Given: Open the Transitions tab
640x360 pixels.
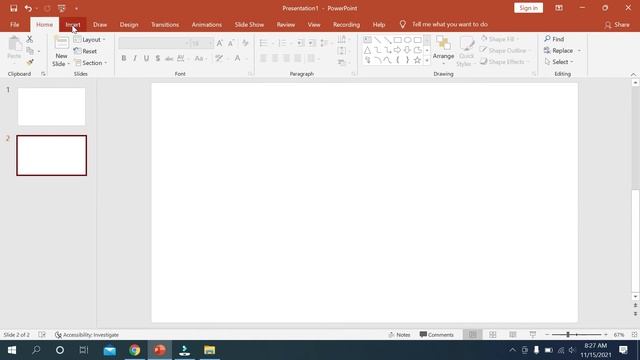Looking at the screenshot, I should pyautogui.click(x=165, y=24).
